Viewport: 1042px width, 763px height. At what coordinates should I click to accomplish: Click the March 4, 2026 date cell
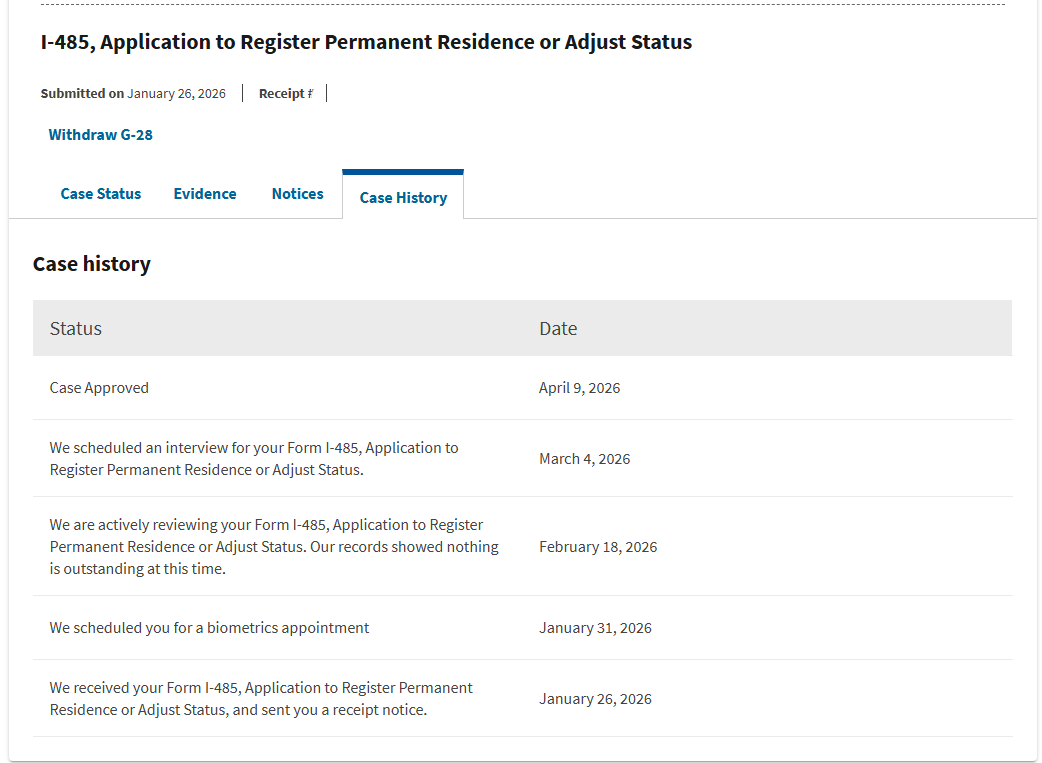click(x=585, y=459)
